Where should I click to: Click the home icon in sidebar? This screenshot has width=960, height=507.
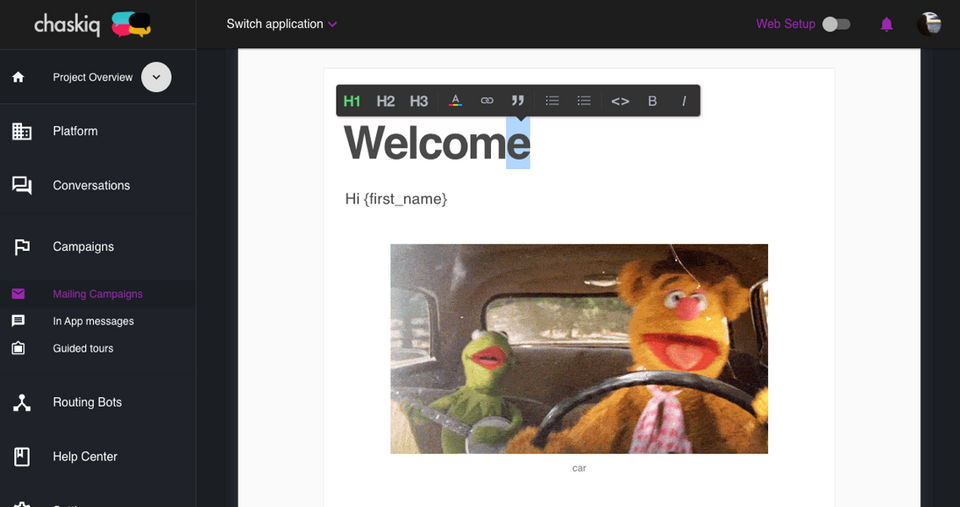pos(18,77)
